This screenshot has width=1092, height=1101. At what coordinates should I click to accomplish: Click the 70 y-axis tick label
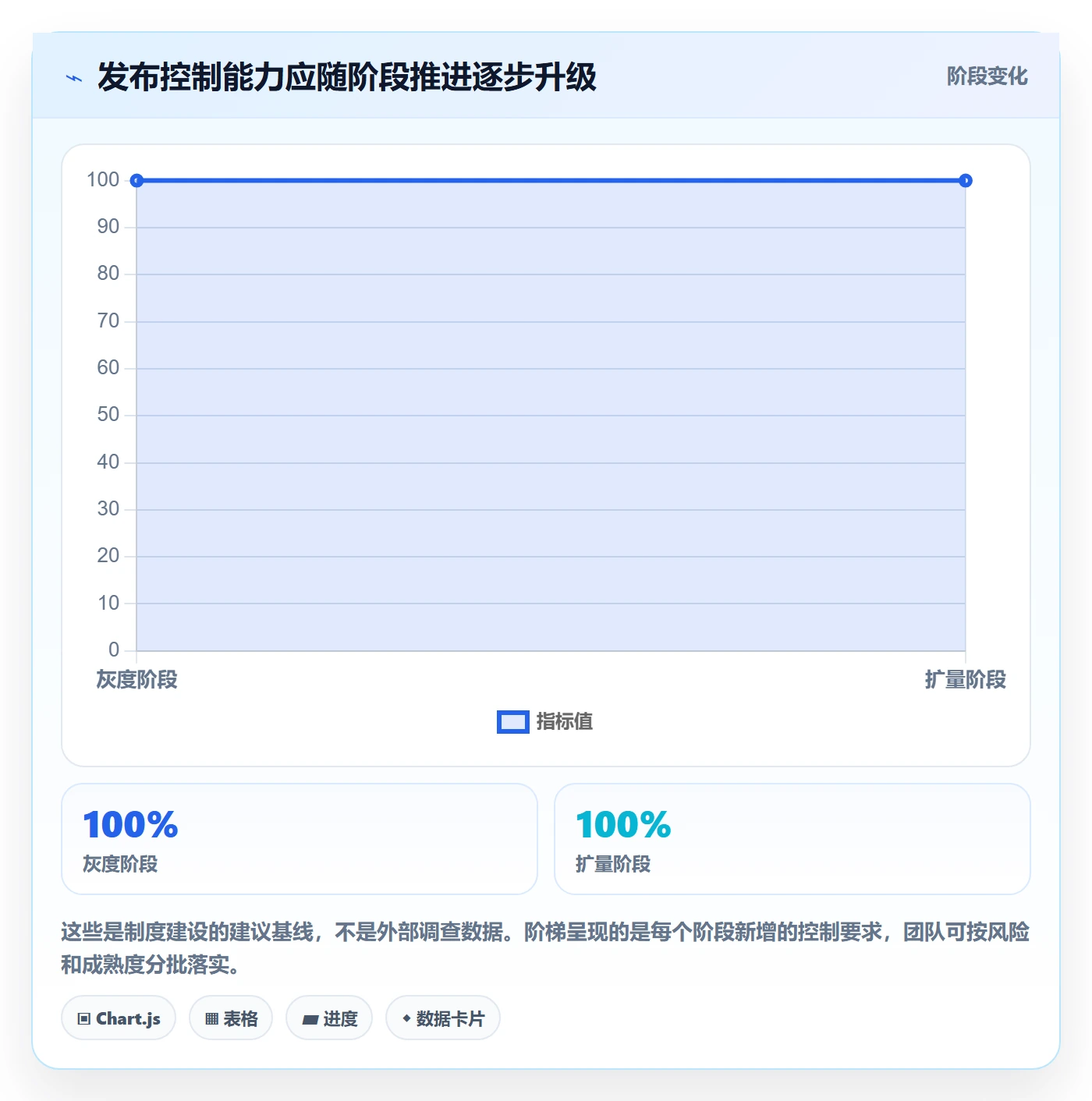(108, 321)
